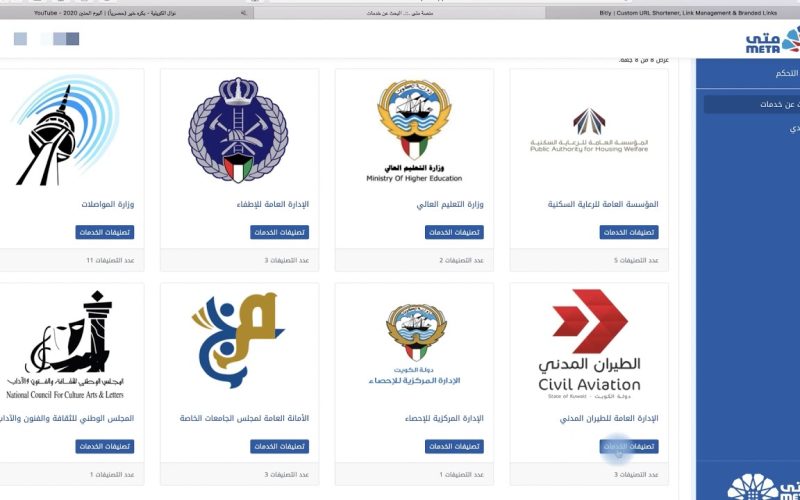This screenshot has width=800, height=500.
Task: Click Central Statistical Bureau emblem
Action: 416,333
